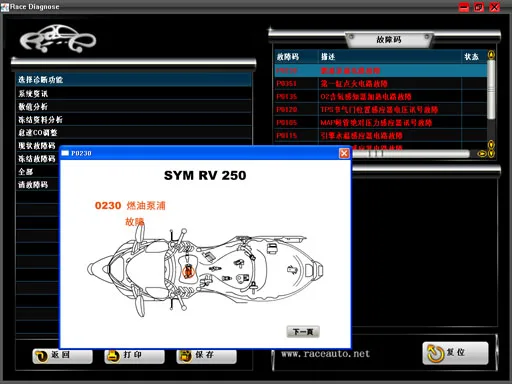Click the printer icon on 打印

tap(113, 356)
